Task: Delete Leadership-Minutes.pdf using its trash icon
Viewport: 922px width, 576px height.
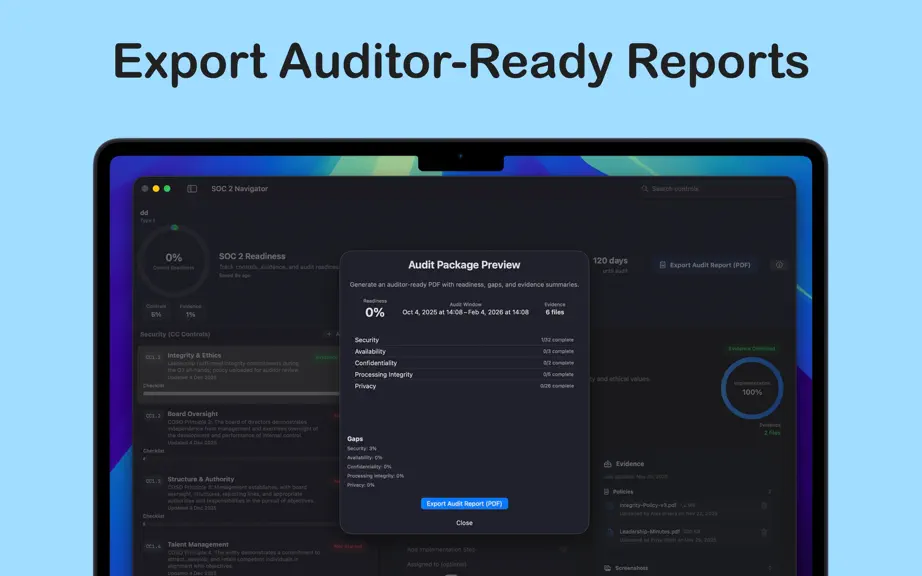Action: click(x=764, y=533)
